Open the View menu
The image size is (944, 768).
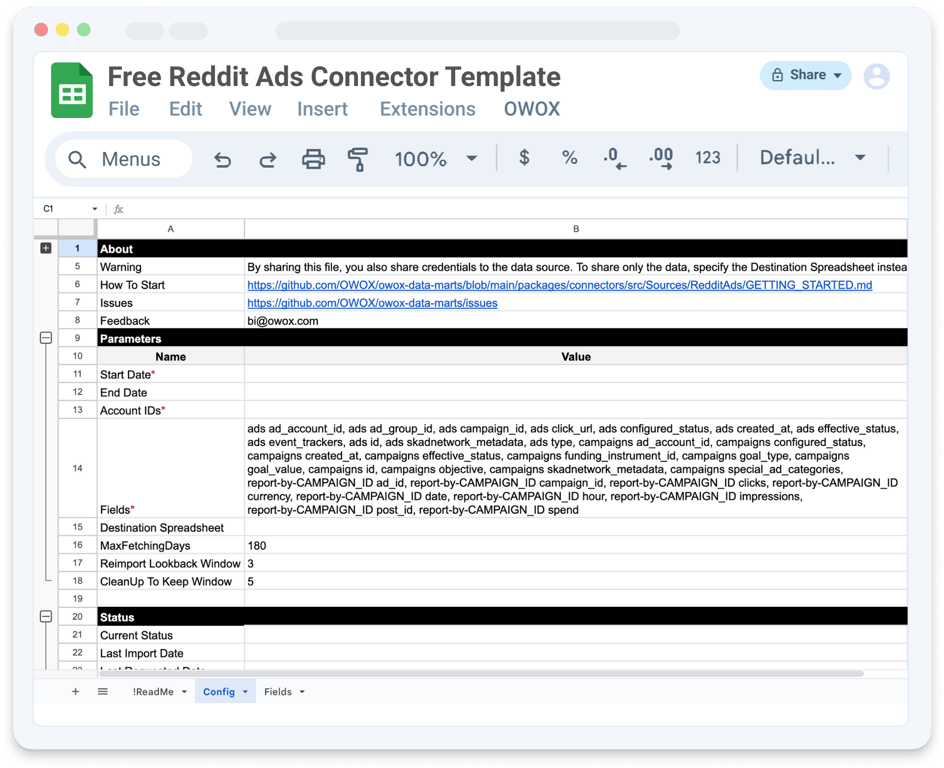250,109
